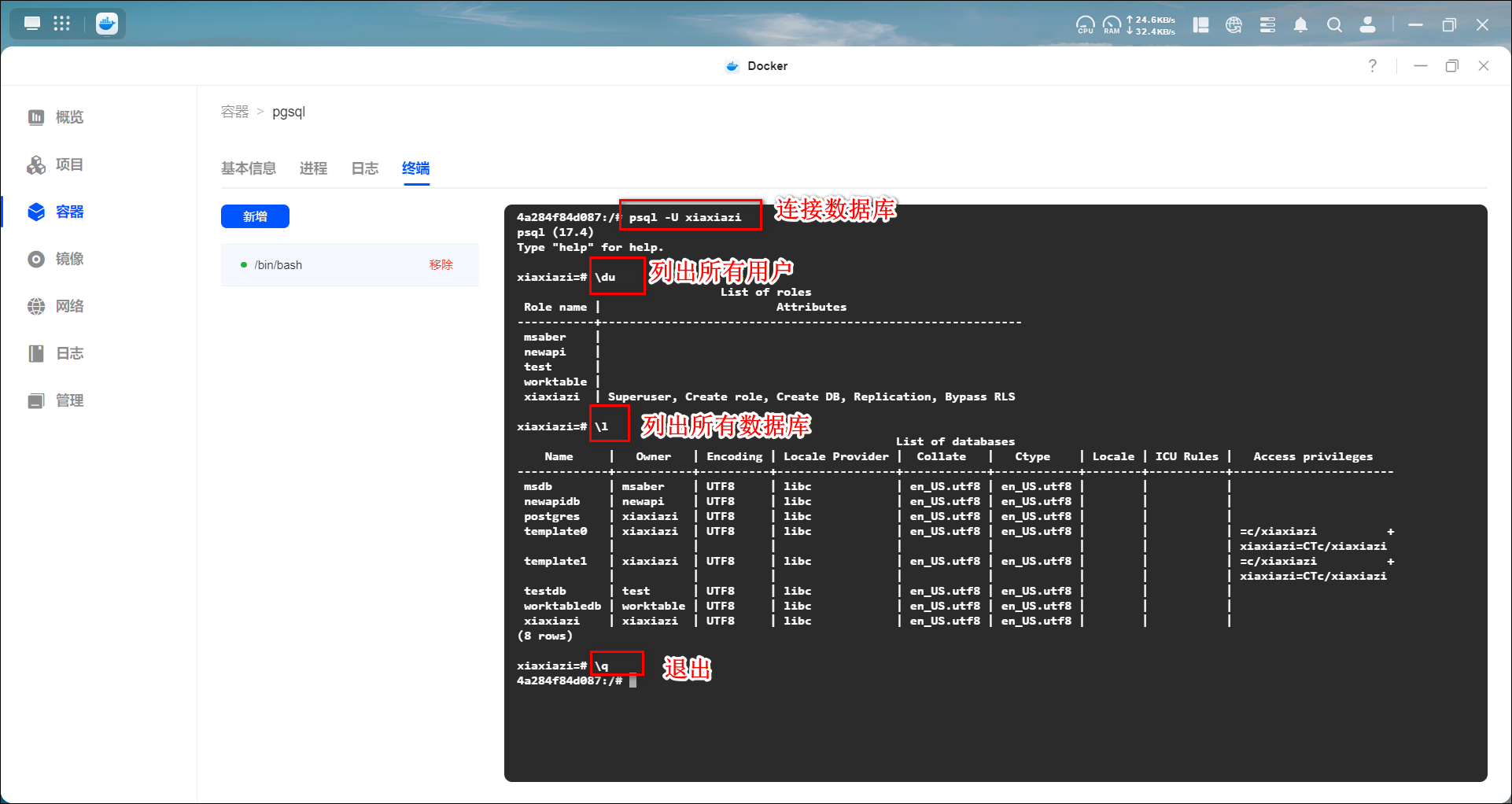Remove the /bin/bash session via 移除

point(441,265)
